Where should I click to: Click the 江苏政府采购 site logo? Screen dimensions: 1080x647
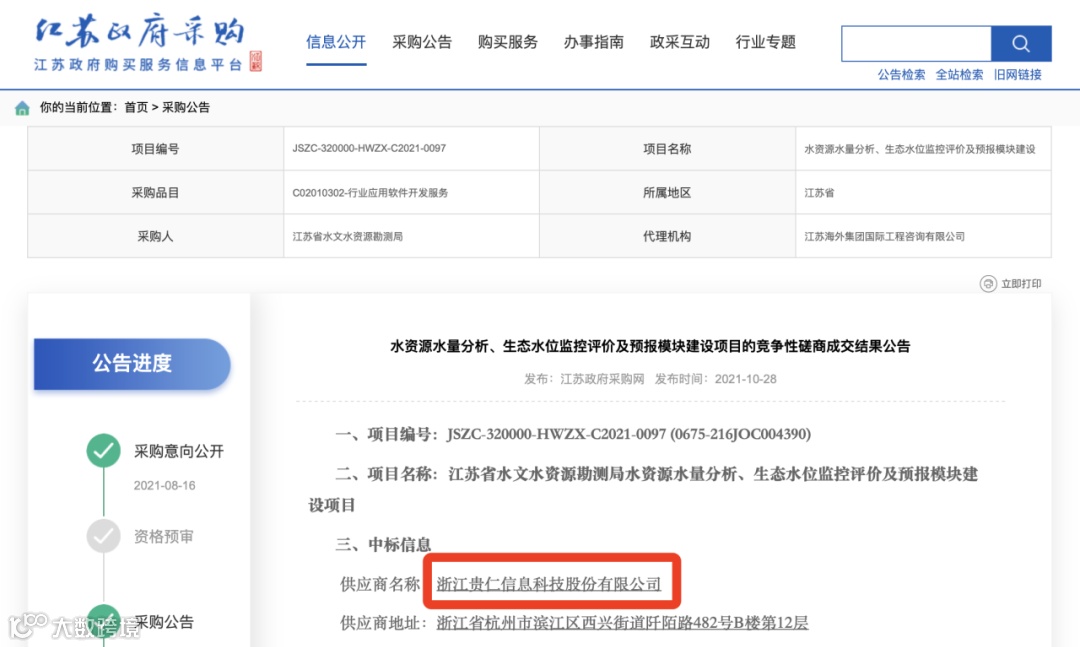(x=139, y=43)
